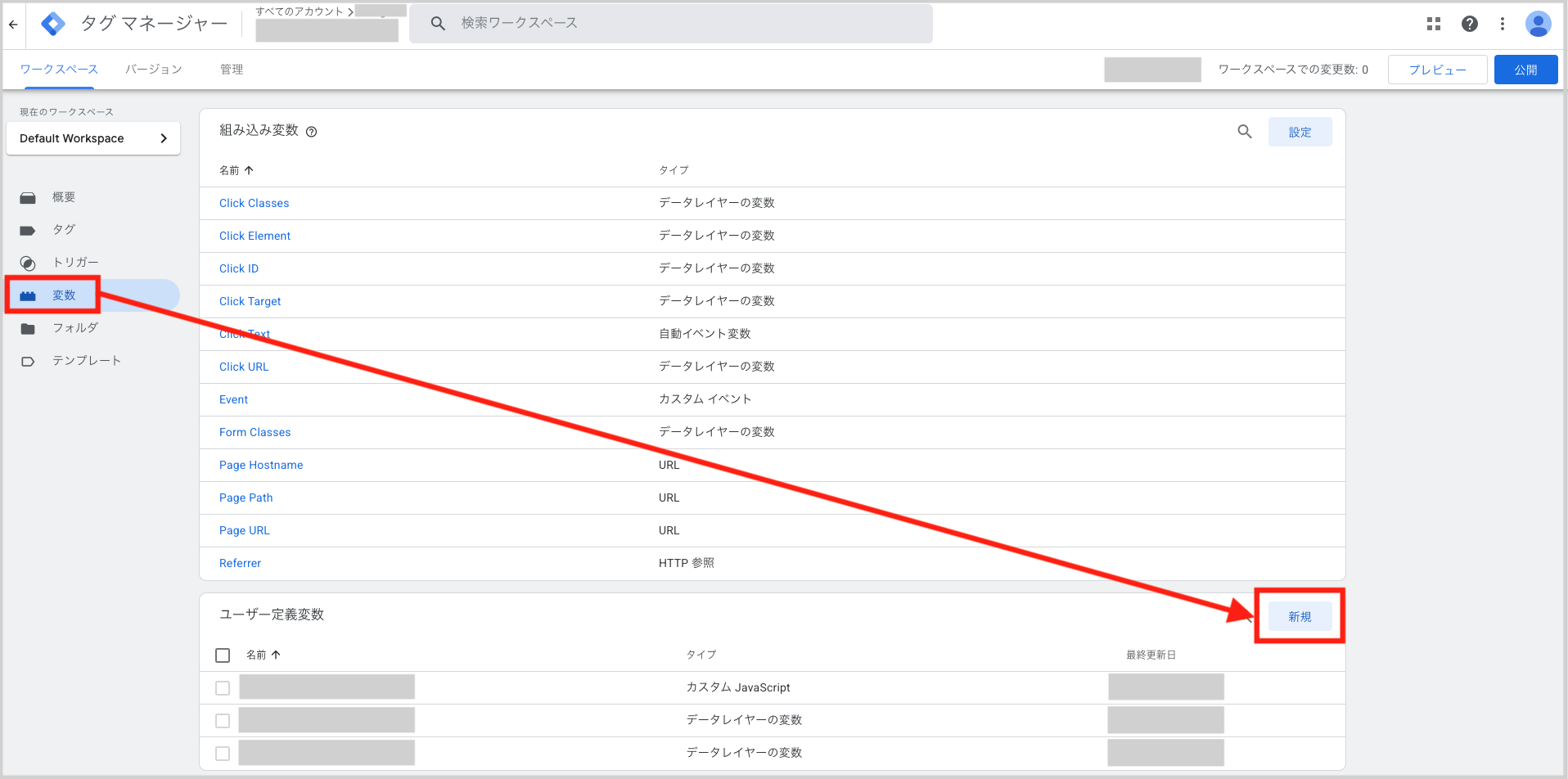Click the 自動イベント変数 type cell
1568x779 pixels.
[x=705, y=334]
